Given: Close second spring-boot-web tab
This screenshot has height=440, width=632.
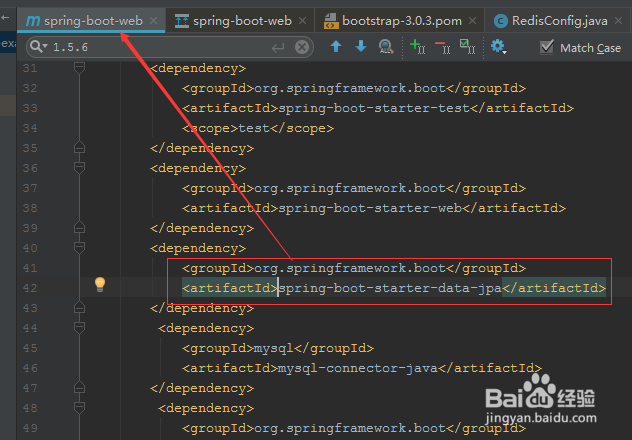Looking at the screenshot, I should pyautogui.click(x=302, y=20).
